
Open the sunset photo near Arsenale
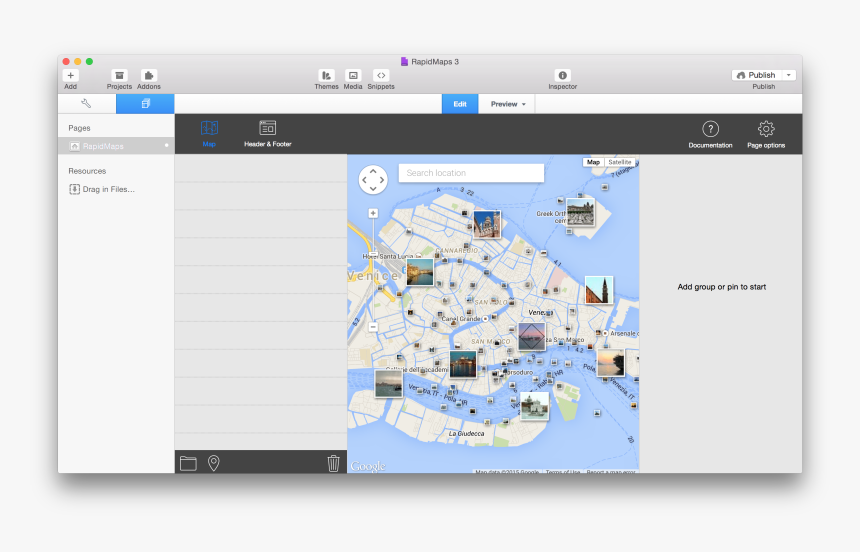(610, 363)
